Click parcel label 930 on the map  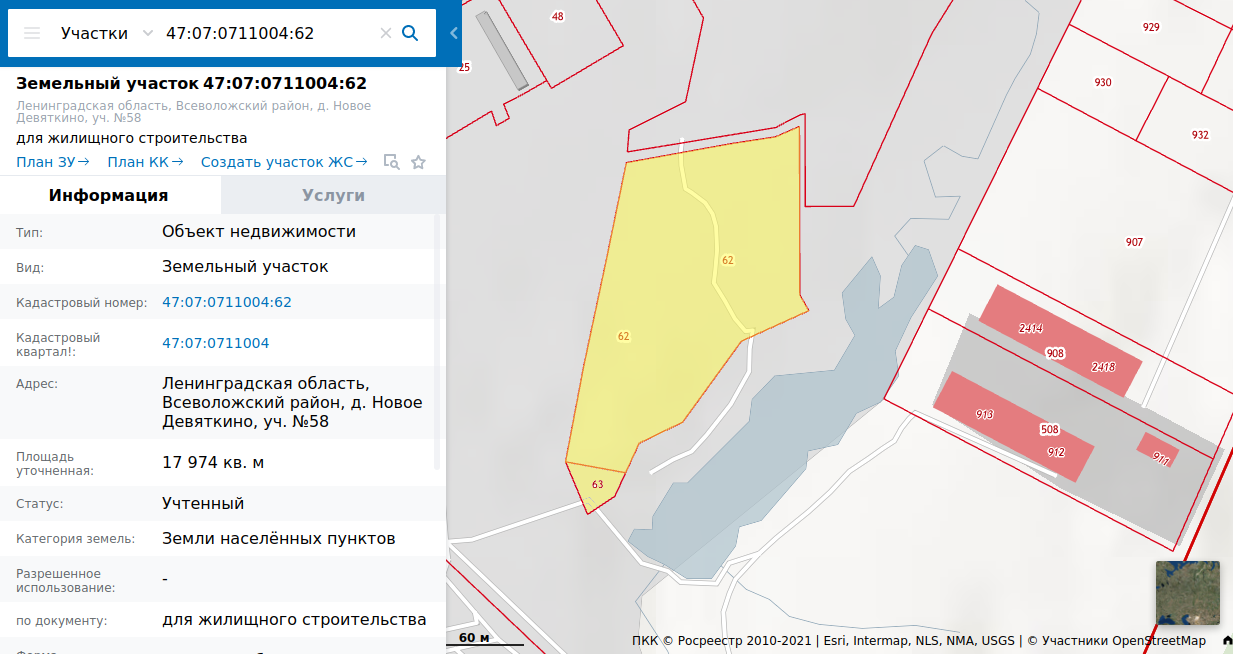[x=1103, y=83]
